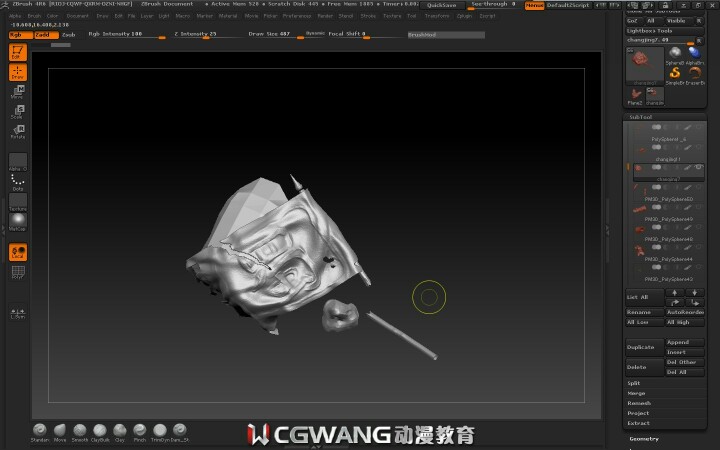Toggle Dynamic draw size
720x450 pixels.
click(x=315, y=34)
